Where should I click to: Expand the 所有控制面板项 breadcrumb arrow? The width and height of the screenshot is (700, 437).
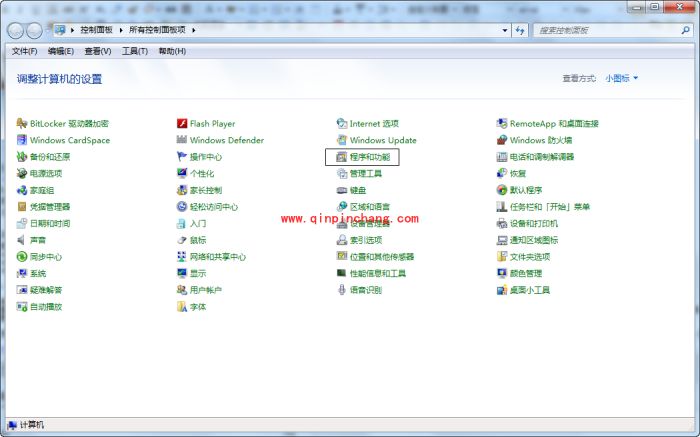[194, 30]
